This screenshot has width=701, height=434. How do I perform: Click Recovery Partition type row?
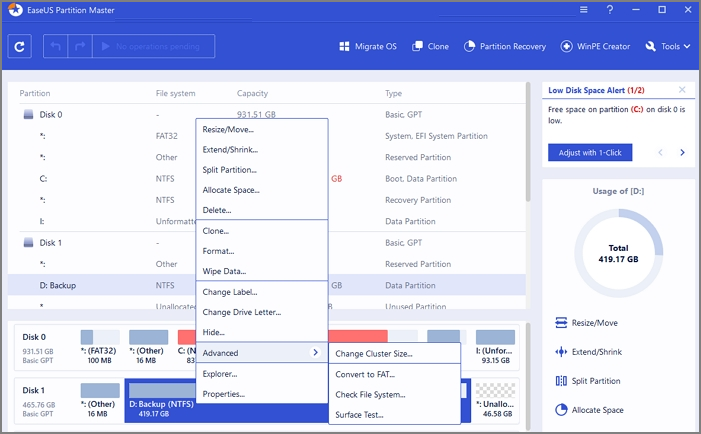[x=418, y=200]
